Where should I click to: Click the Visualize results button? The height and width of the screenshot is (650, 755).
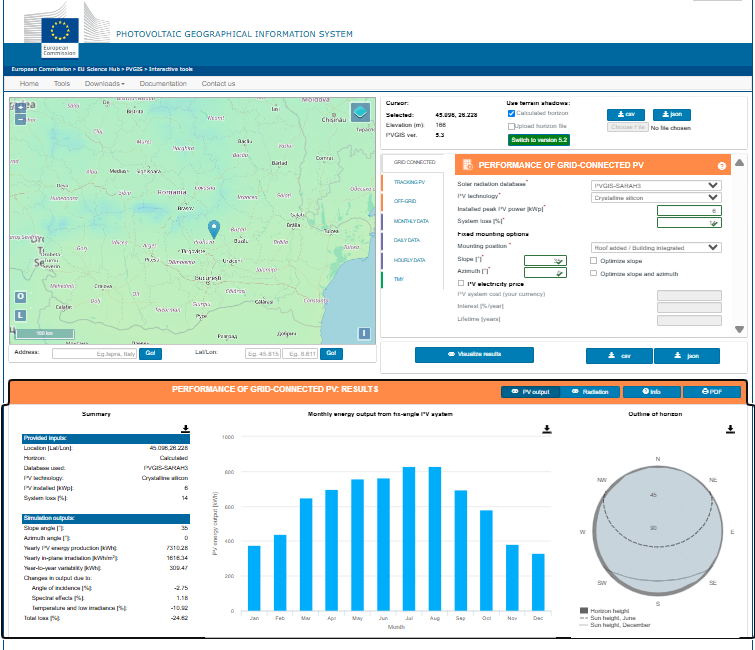[x=474, y=354]
